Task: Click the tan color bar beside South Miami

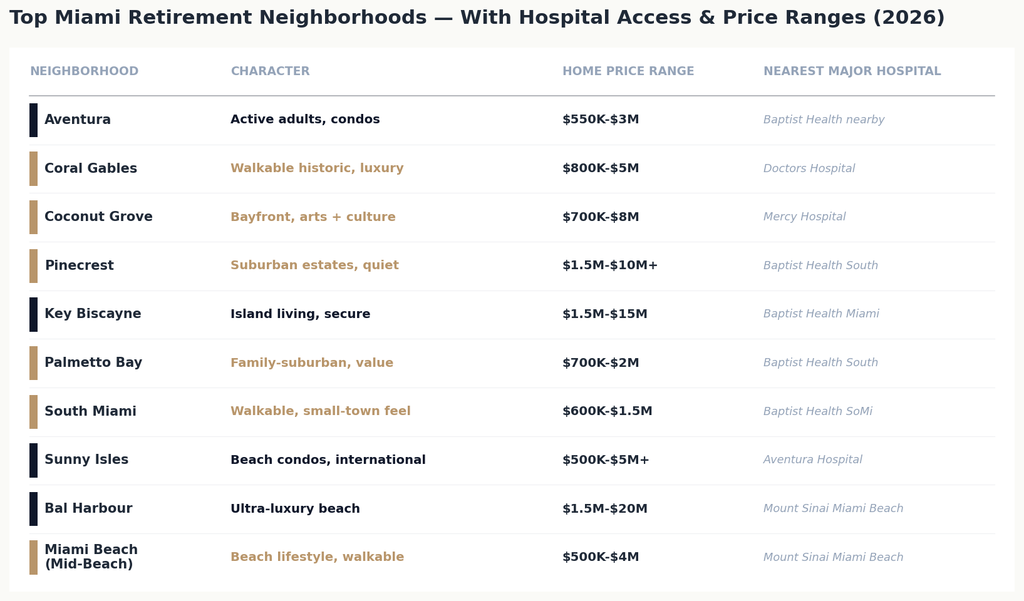Action: pos(33,412)
